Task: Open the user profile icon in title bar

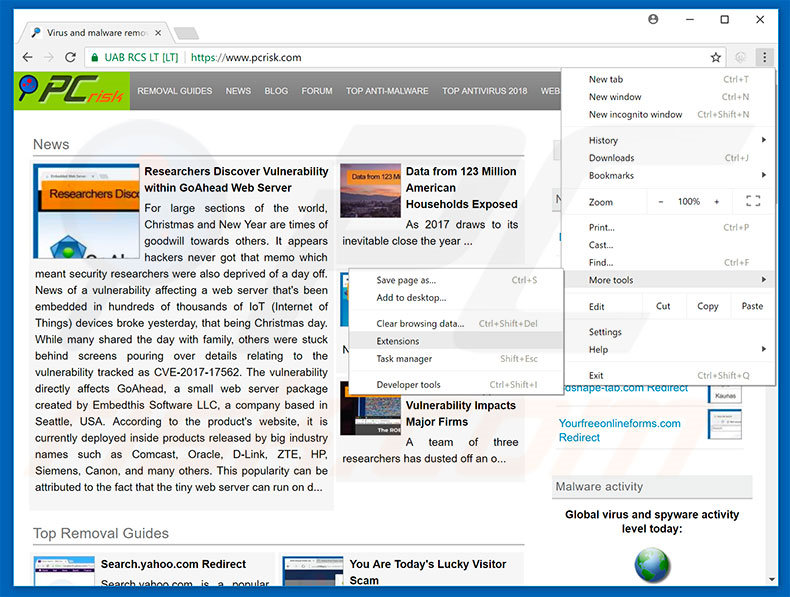Action: point(653,19)
